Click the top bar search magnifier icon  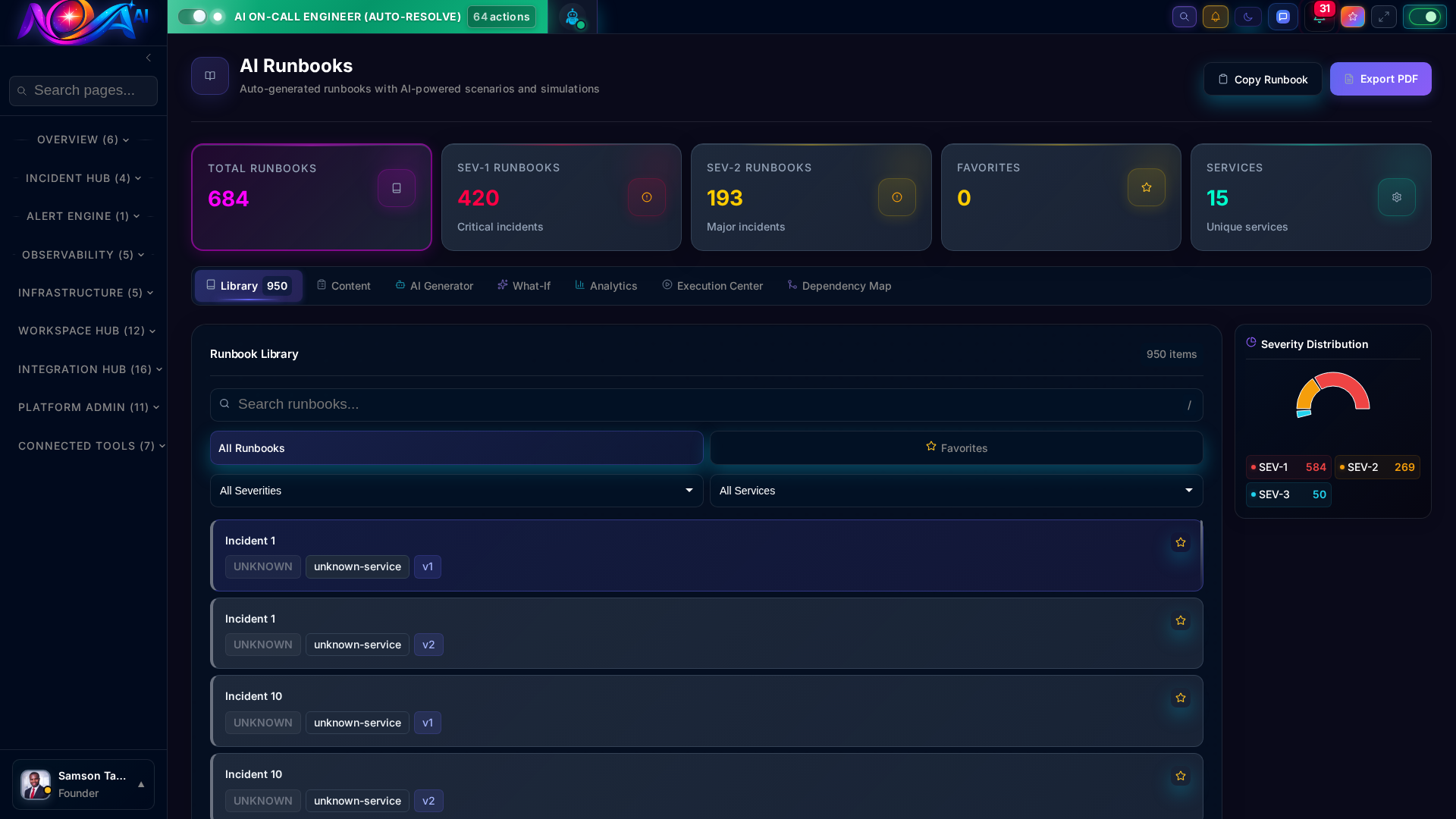[x=1184, y=17]
